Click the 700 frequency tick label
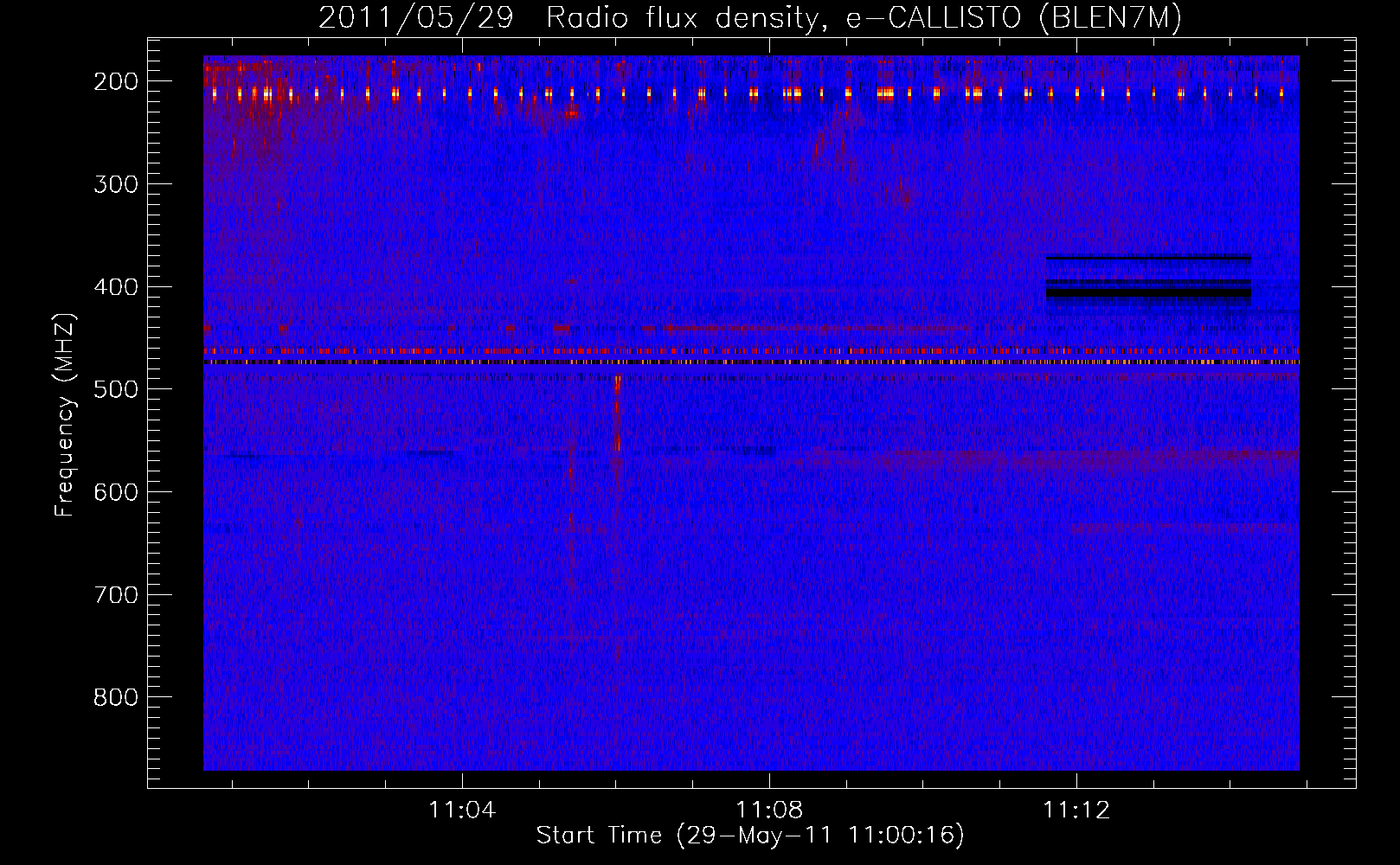The image size is (1400, 865). (x=116, y=595)
